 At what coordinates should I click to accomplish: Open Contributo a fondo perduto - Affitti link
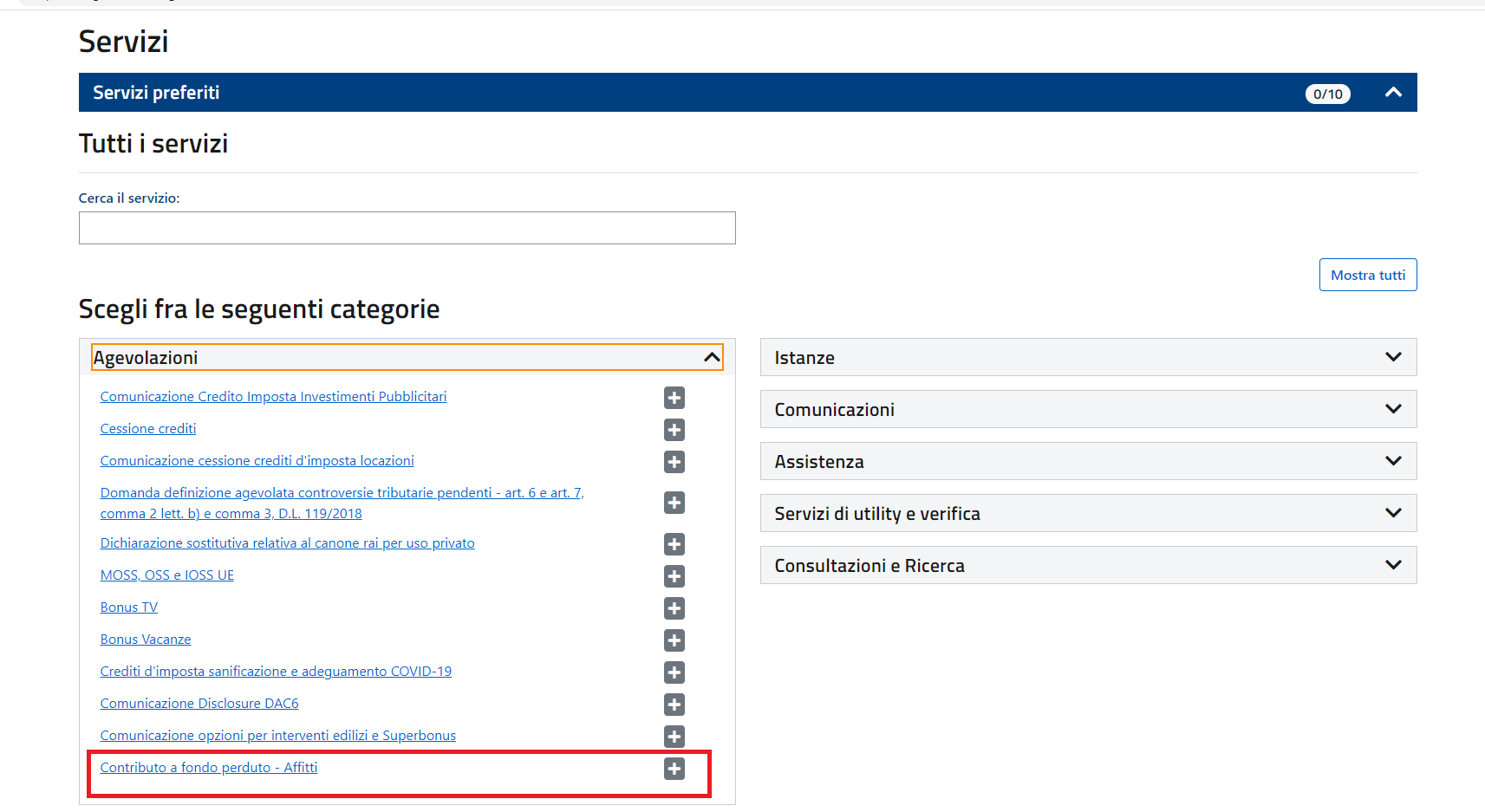209,768
